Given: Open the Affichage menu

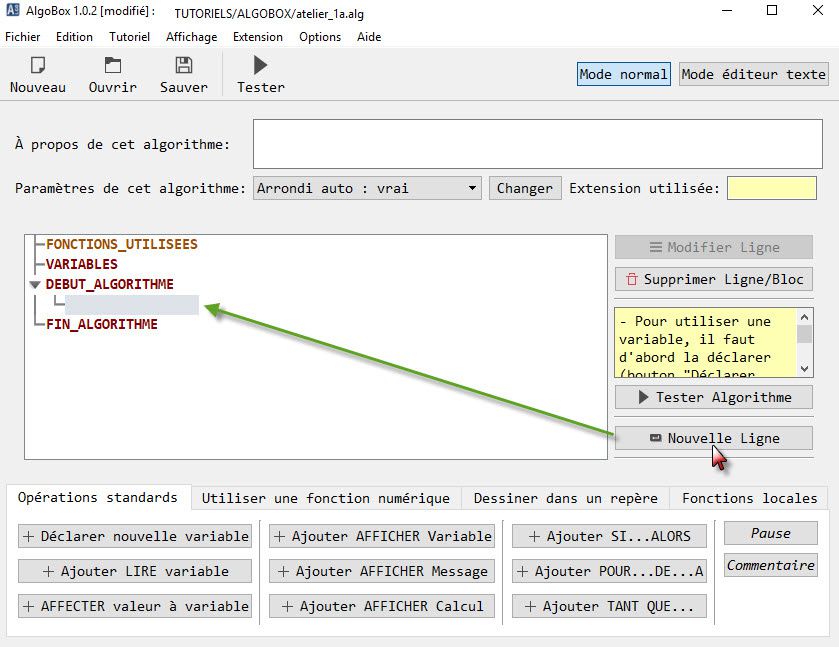Looking at the screenshot, I should [192, 37].
